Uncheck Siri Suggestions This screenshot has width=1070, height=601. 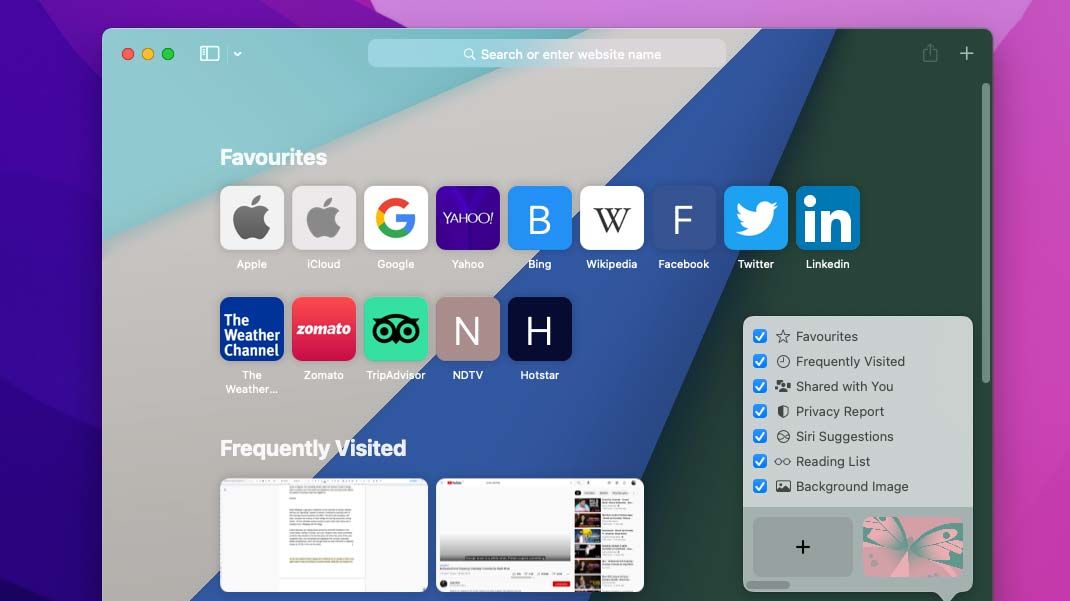pos(761,436)
